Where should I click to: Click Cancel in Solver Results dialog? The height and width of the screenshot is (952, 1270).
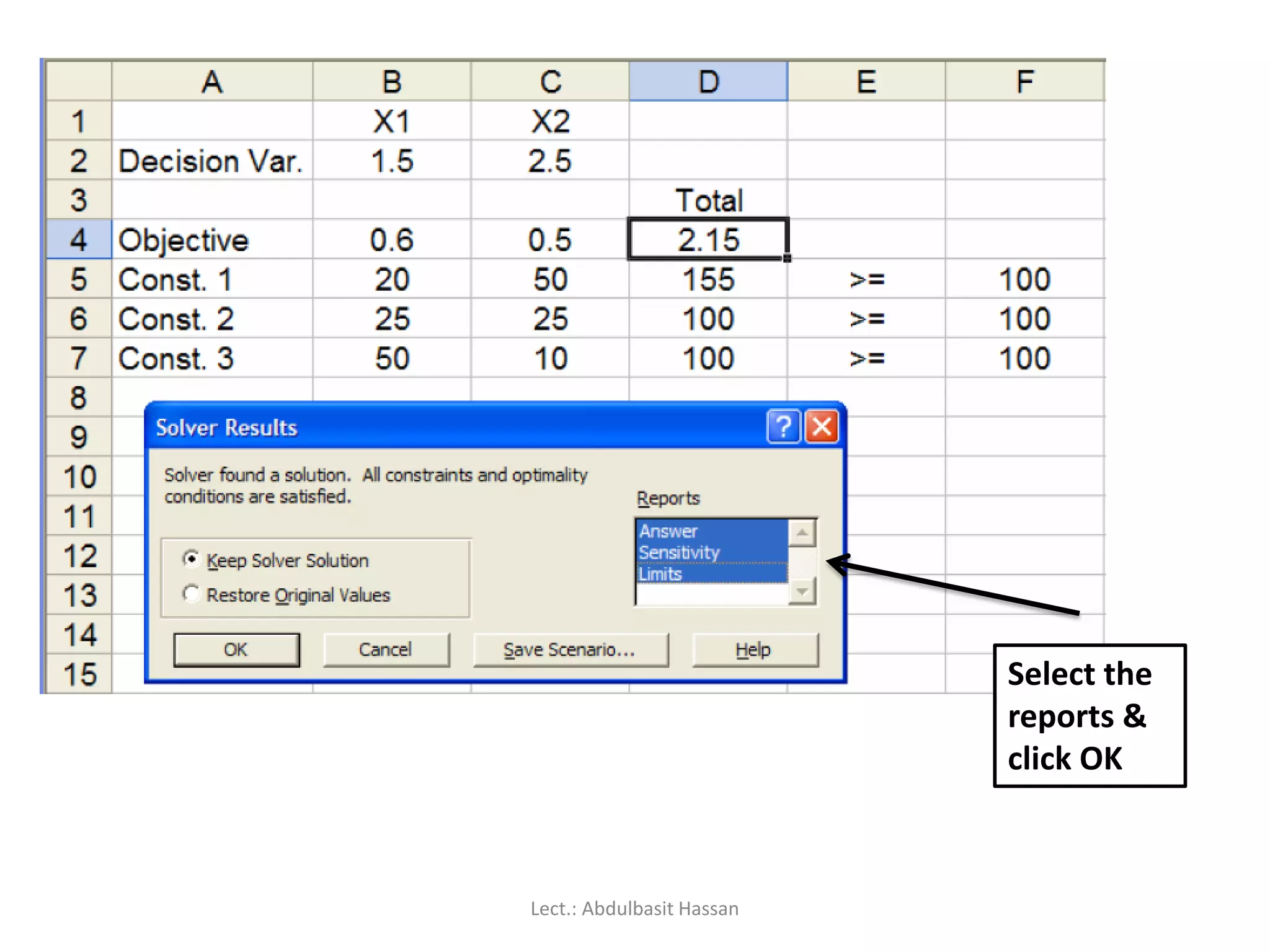click(x=386, y=650)
